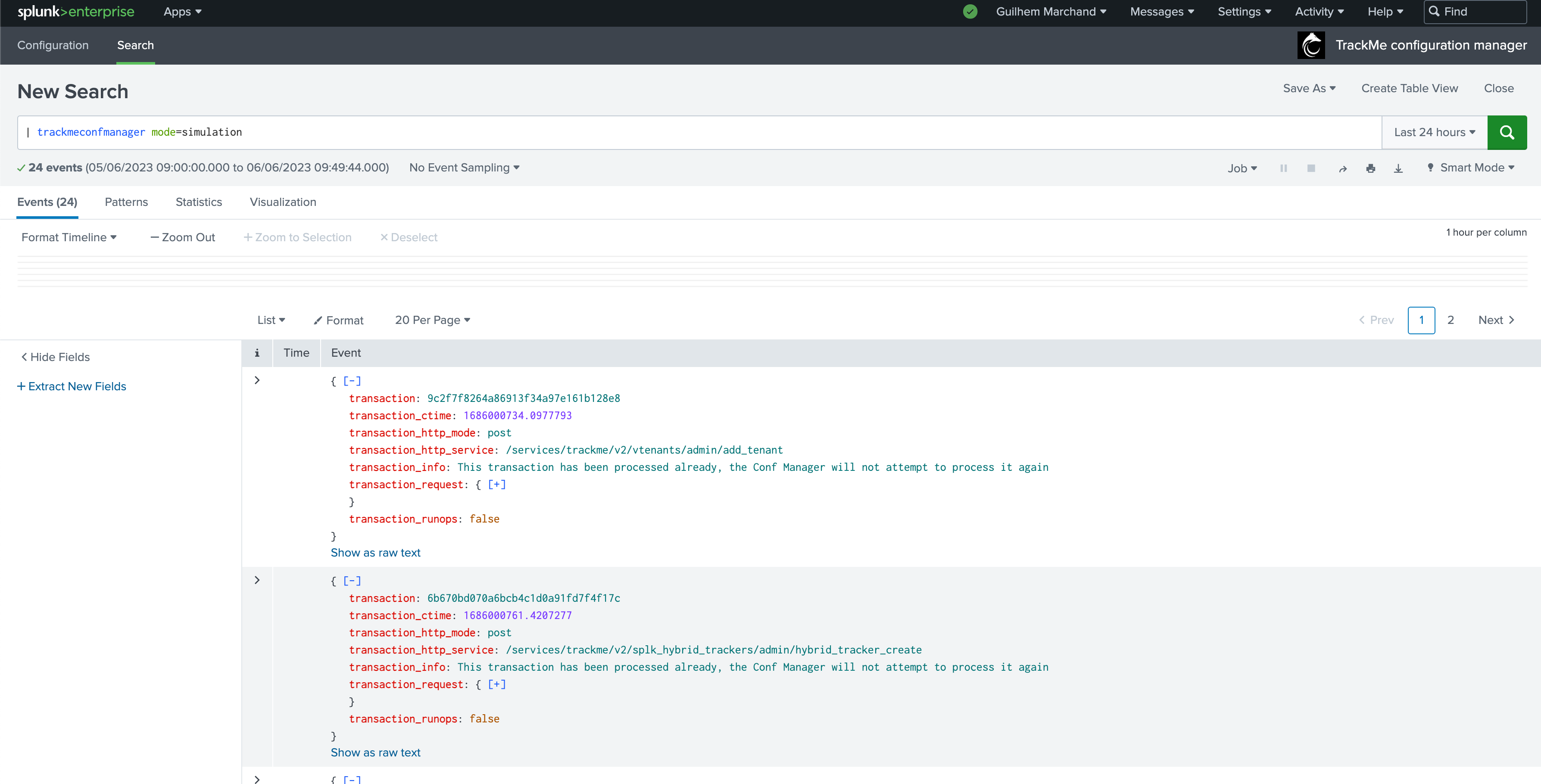The width and height of the screenshot is (1541, 784).
Task: Click the event info column icon
Action: [257, 353]
